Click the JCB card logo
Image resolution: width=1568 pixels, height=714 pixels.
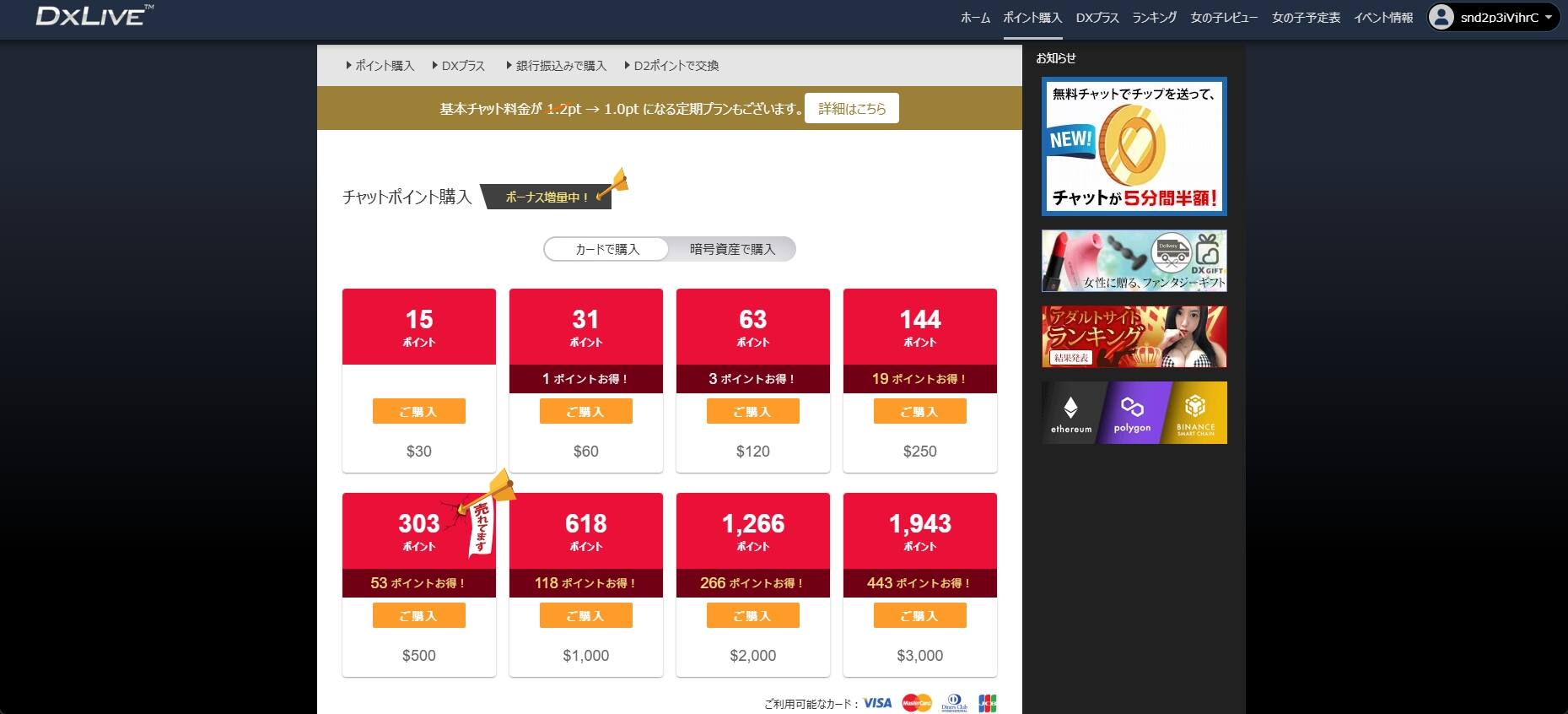coord(987,702)
